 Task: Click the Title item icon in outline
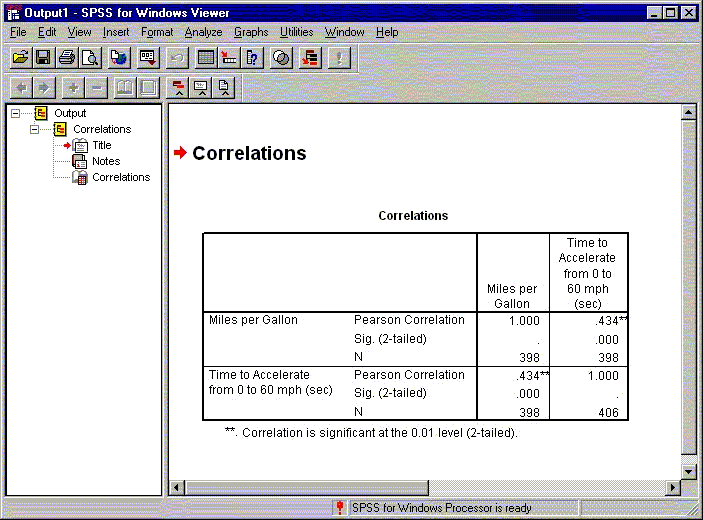[80, 146]
